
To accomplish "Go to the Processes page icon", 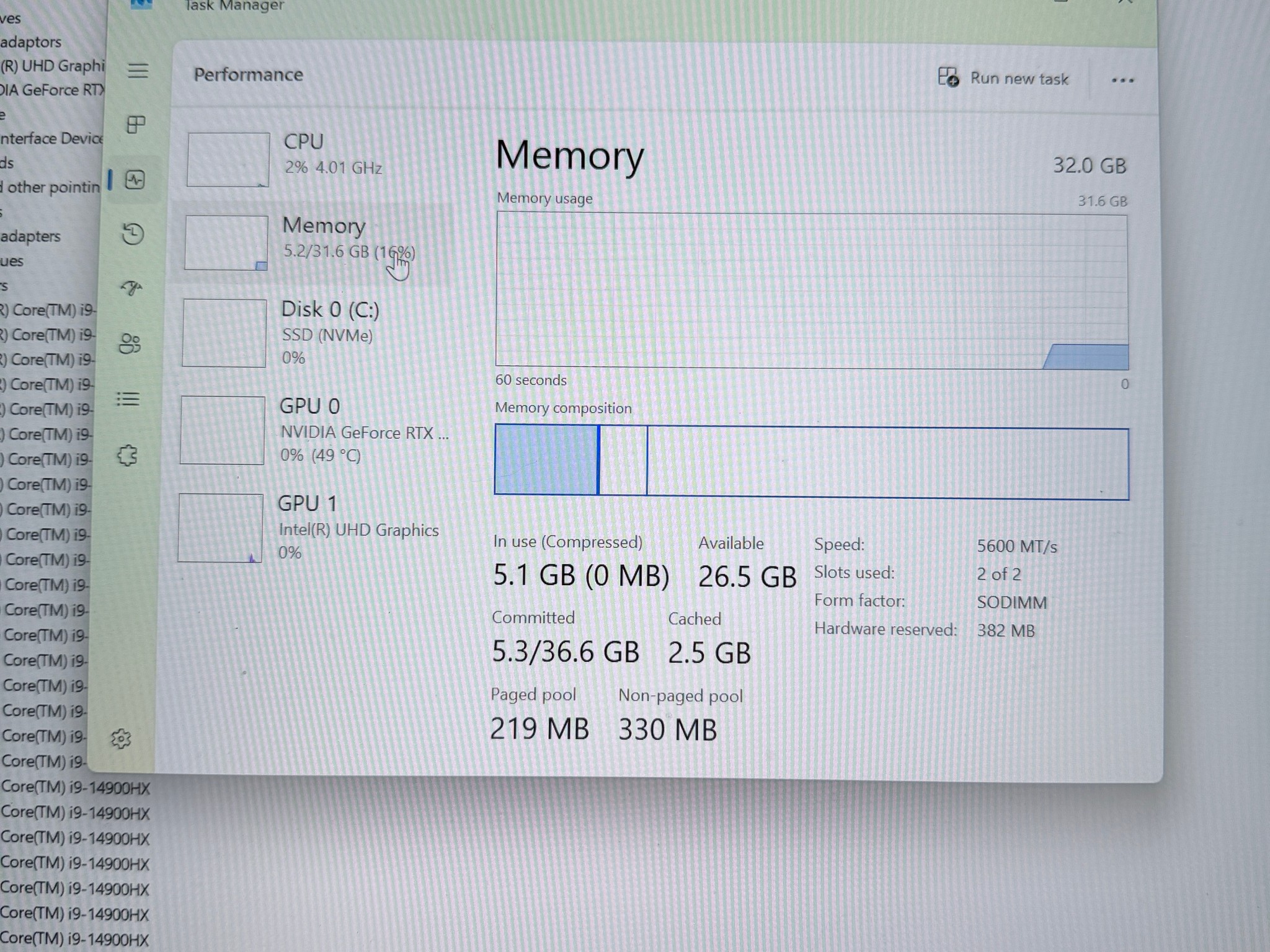I will [x=136, y=125].
